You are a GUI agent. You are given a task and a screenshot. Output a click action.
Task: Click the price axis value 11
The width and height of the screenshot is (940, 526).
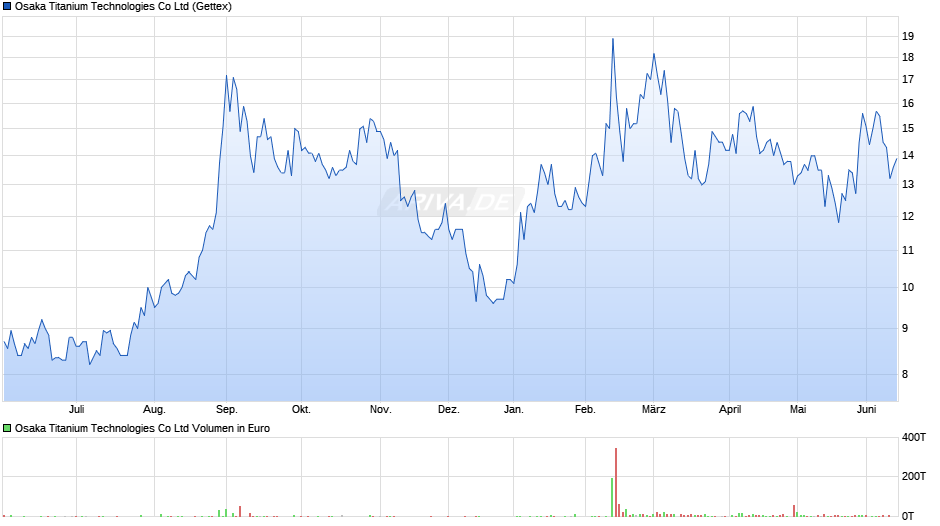(x=908, y=250)
